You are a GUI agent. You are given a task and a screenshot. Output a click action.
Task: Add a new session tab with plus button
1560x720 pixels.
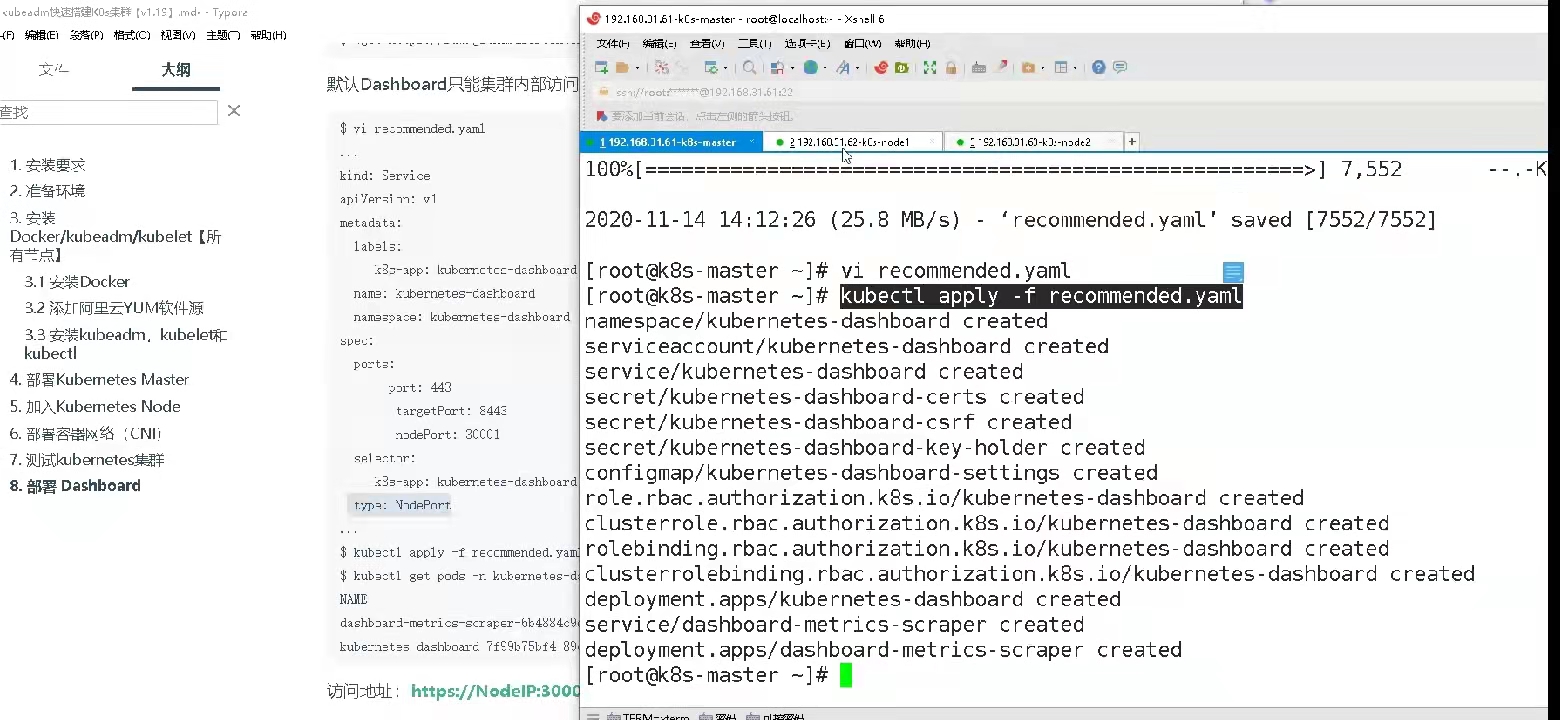pyautogui.click(x=1132, y=142)
